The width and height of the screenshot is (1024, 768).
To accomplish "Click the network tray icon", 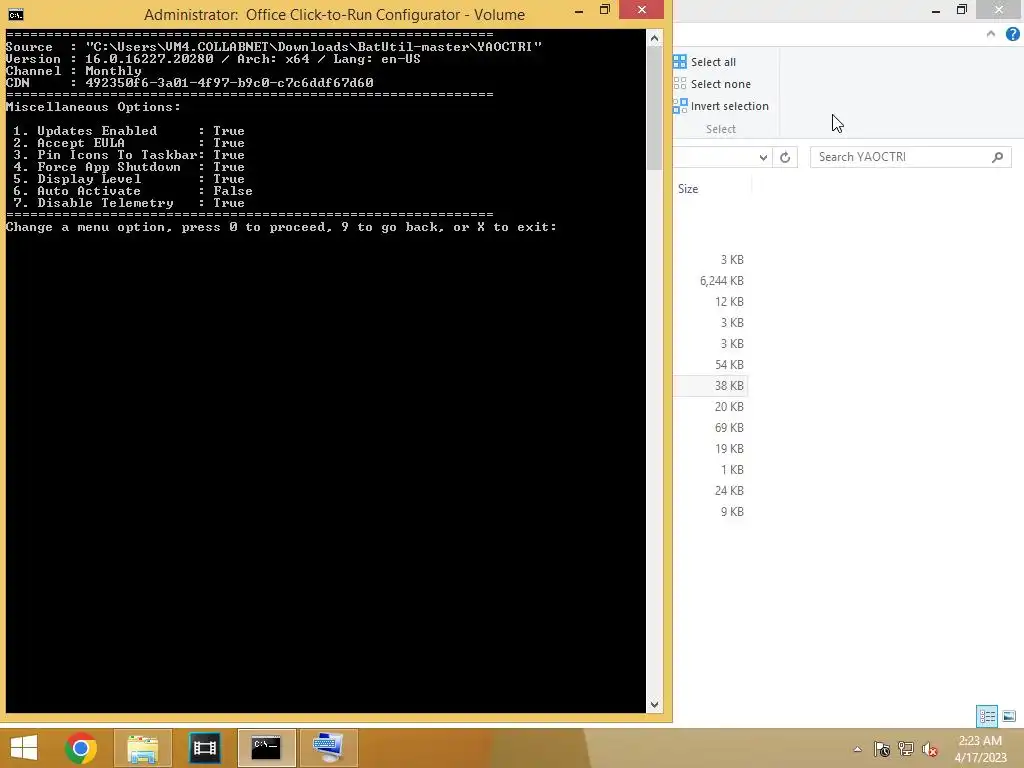I will (x=906, y=749).
